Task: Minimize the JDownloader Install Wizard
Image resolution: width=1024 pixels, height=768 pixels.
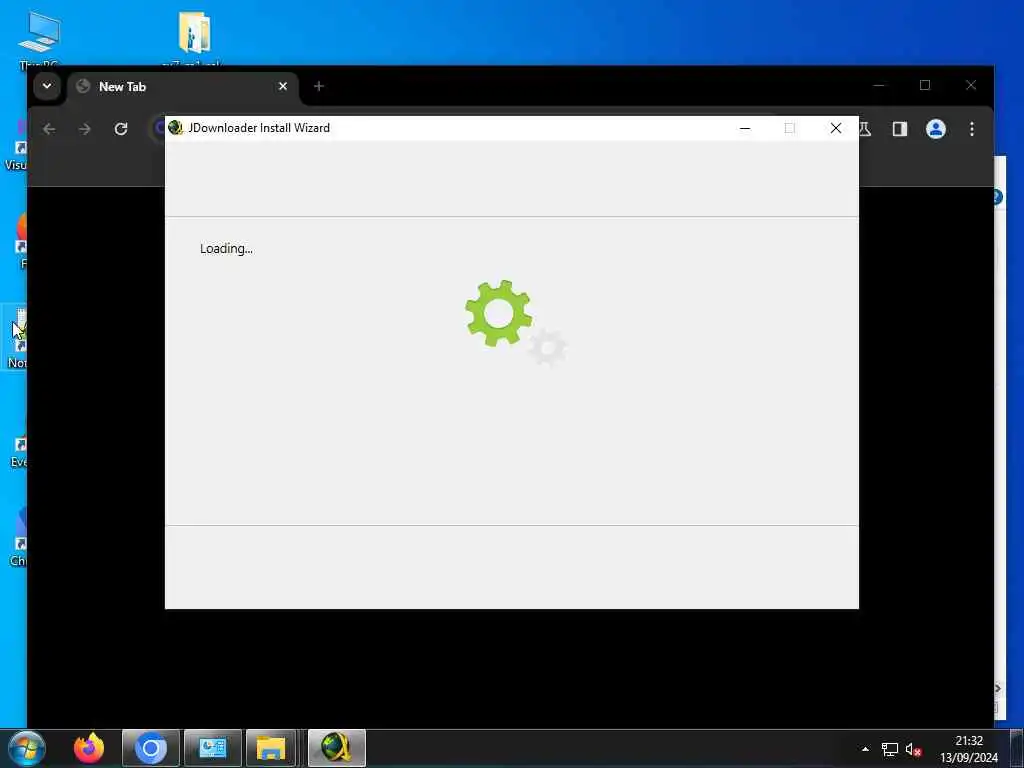Action: coord(744,128)
